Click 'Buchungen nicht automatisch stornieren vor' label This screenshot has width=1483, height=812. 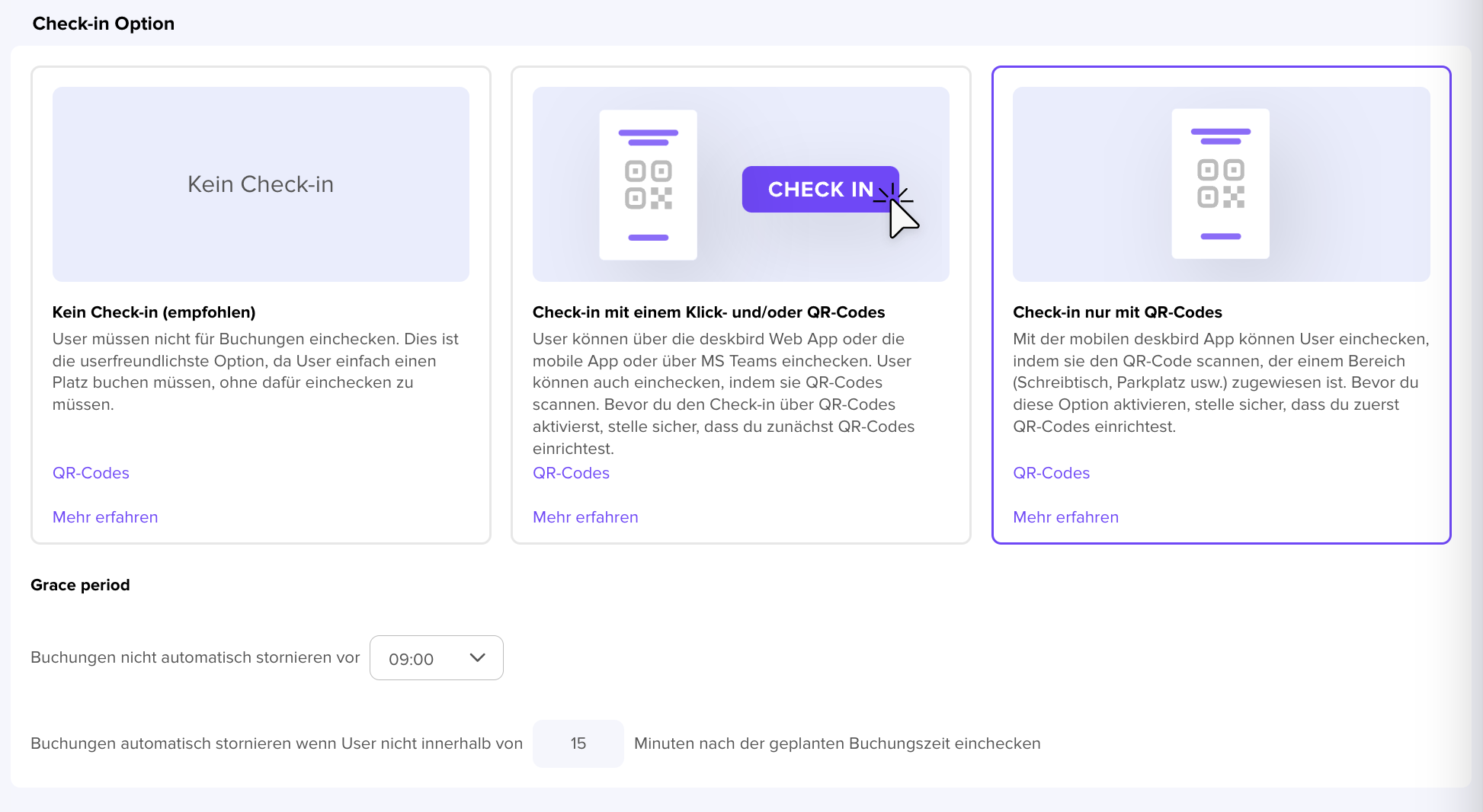pyautogui.click(x=195, y=657)
